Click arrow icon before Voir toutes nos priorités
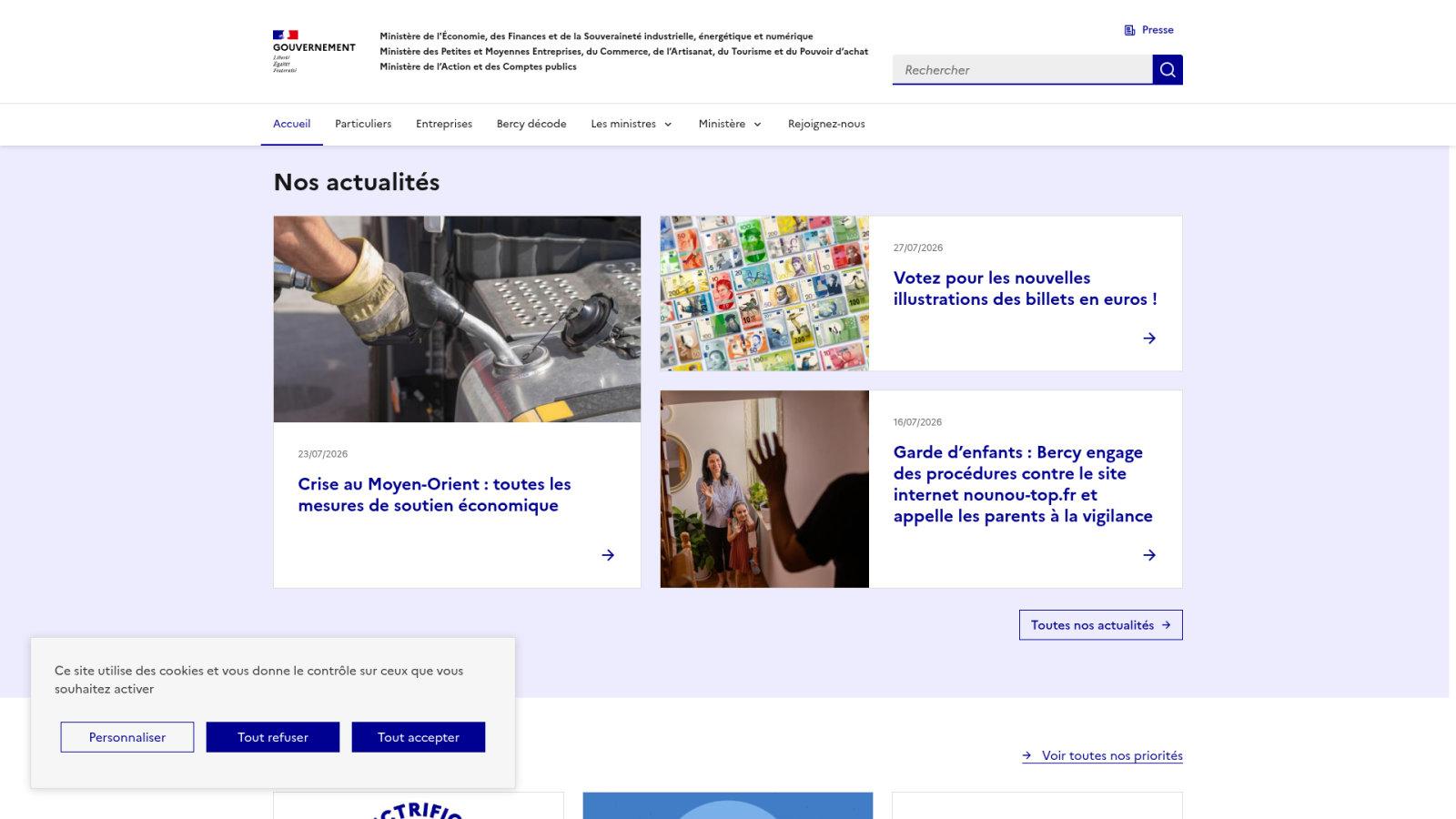 [x=1027, y=755]
